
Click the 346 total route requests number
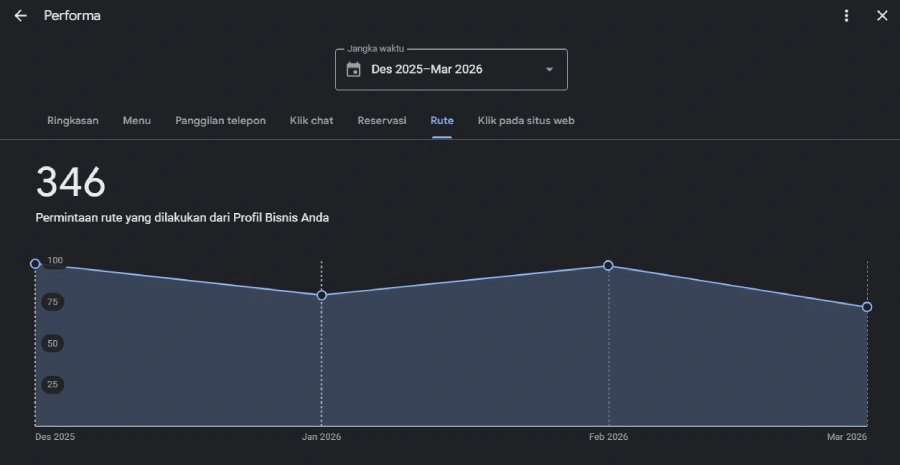pos(71,183)
